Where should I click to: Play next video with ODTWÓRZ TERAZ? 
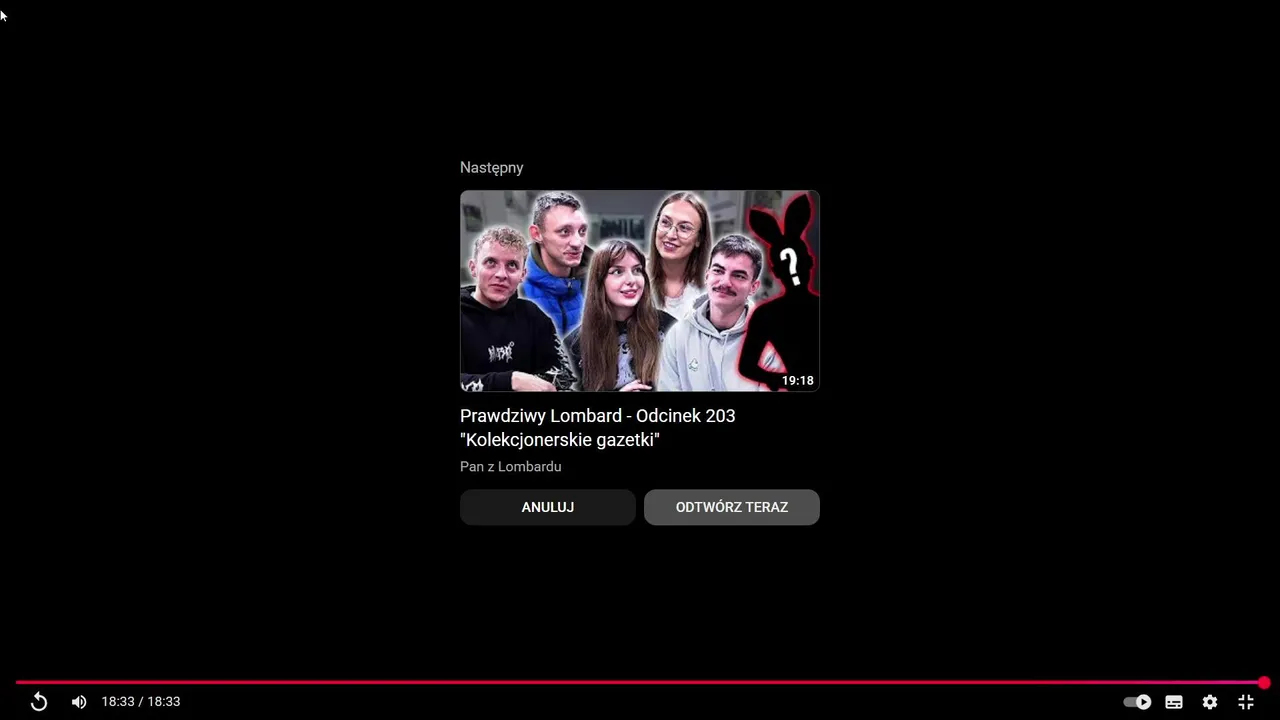pyautogui.click(x=732, y=507)
